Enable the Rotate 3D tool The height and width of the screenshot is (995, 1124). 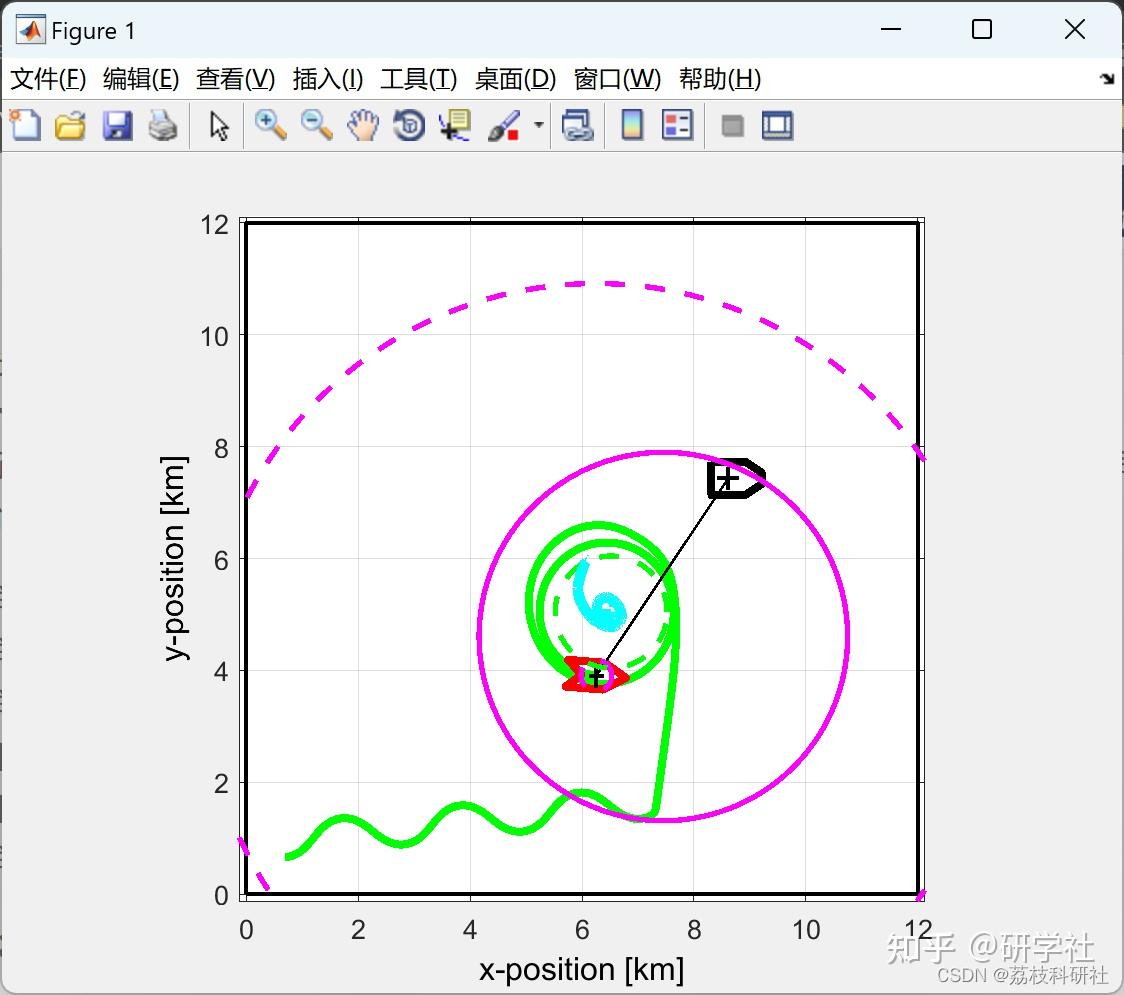[x=409, y=125]
